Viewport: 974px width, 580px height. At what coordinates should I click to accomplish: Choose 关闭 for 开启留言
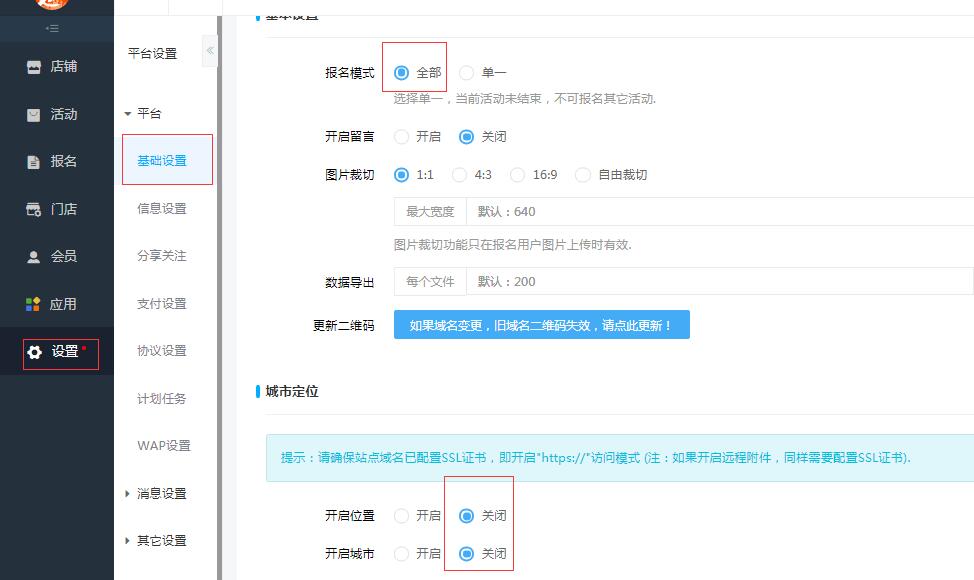466,137
